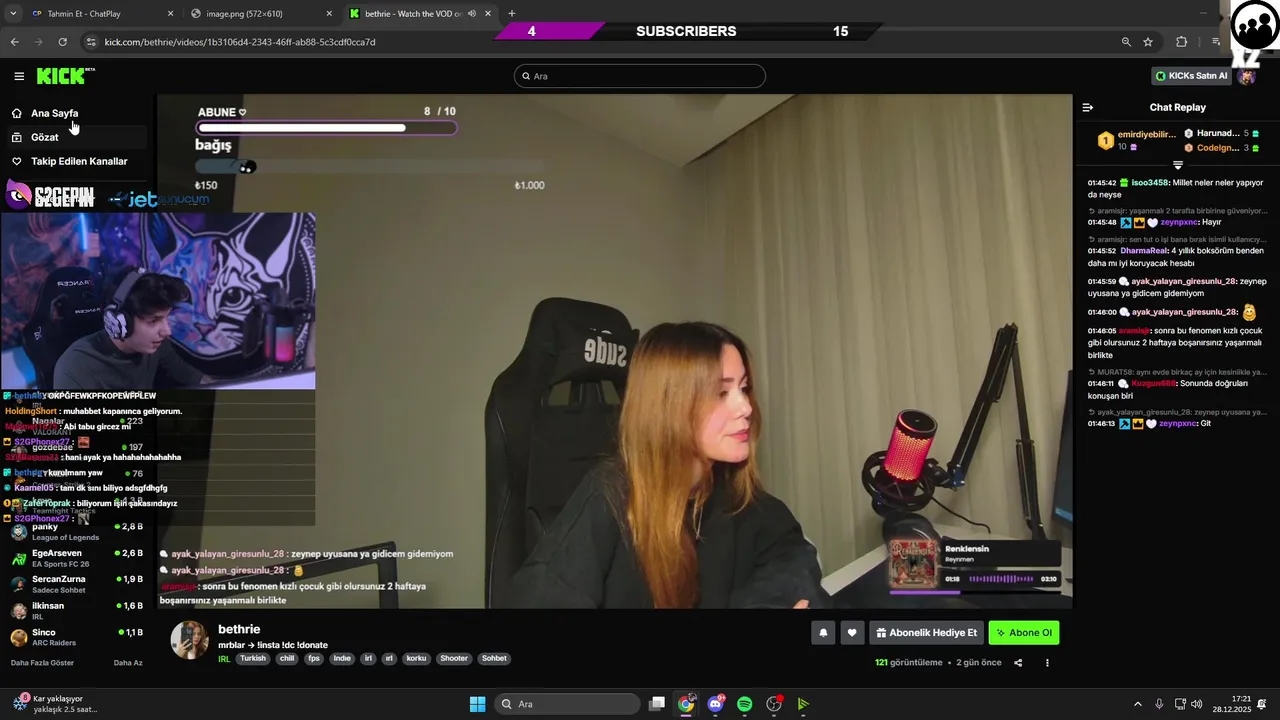The width and height of the screenshot is (1280, 720).
Task: Open volume control in system tray
Action: 1197,704
